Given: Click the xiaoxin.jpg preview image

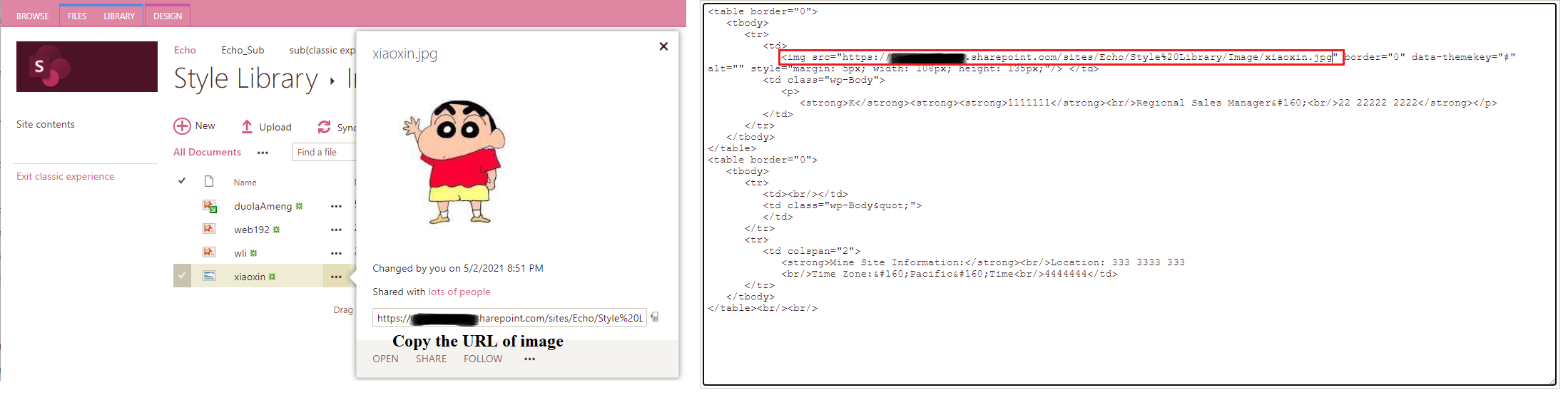Looking at the screenshot, I should [x=454, y=162].
